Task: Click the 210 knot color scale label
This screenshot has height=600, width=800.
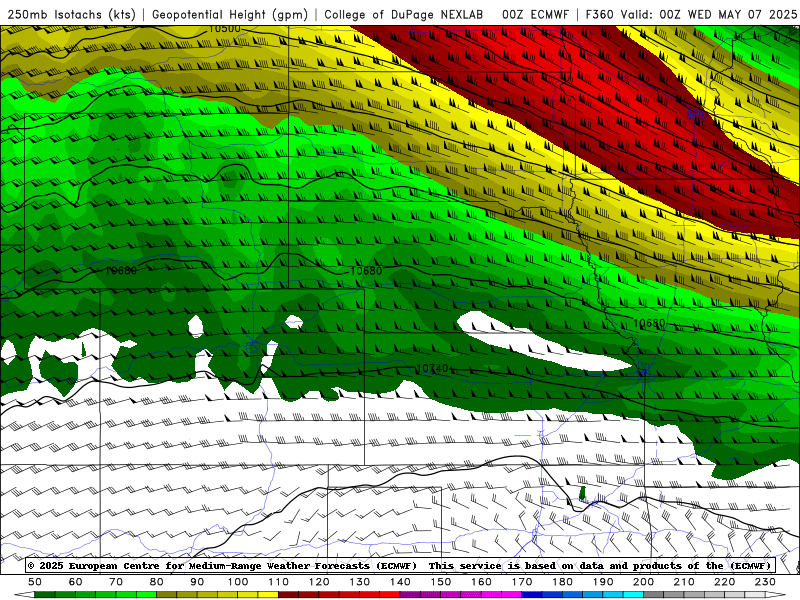Action: (684, 582)
